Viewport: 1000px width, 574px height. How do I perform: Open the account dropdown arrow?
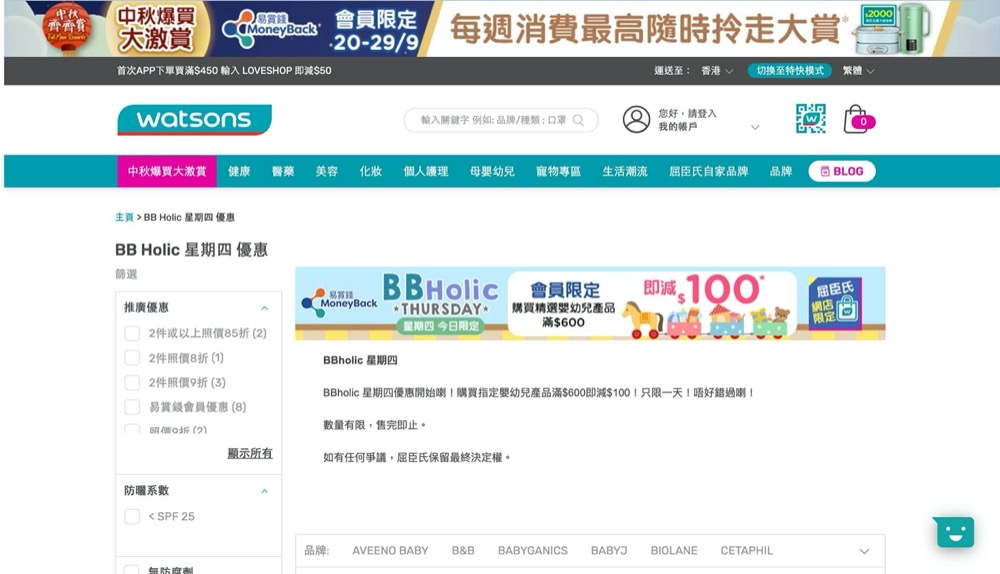coord(755,127)
